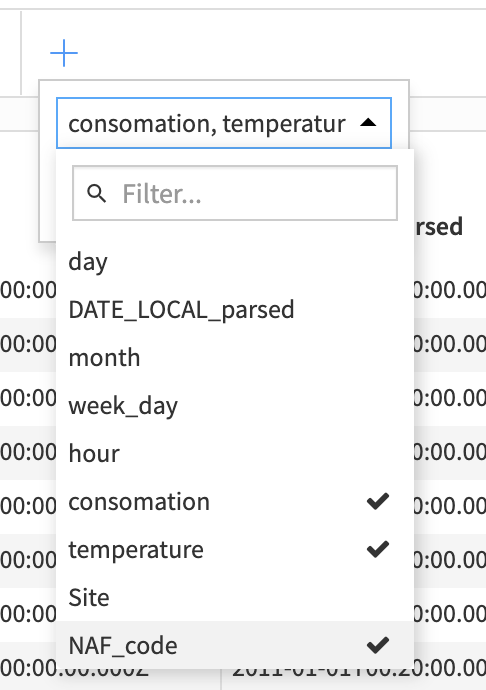Add 'Site' to the selected columns
Viewport: 486px width, 690px height.
[235, 598]
